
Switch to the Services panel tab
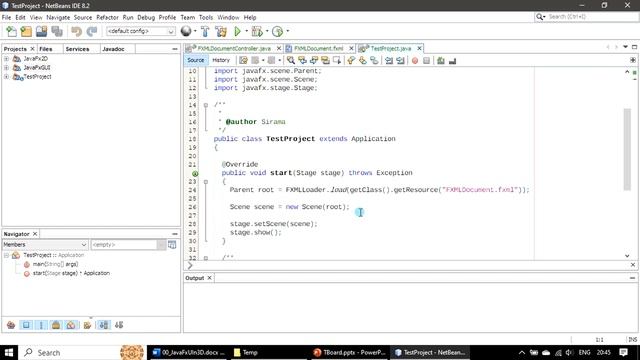point(77,49)
